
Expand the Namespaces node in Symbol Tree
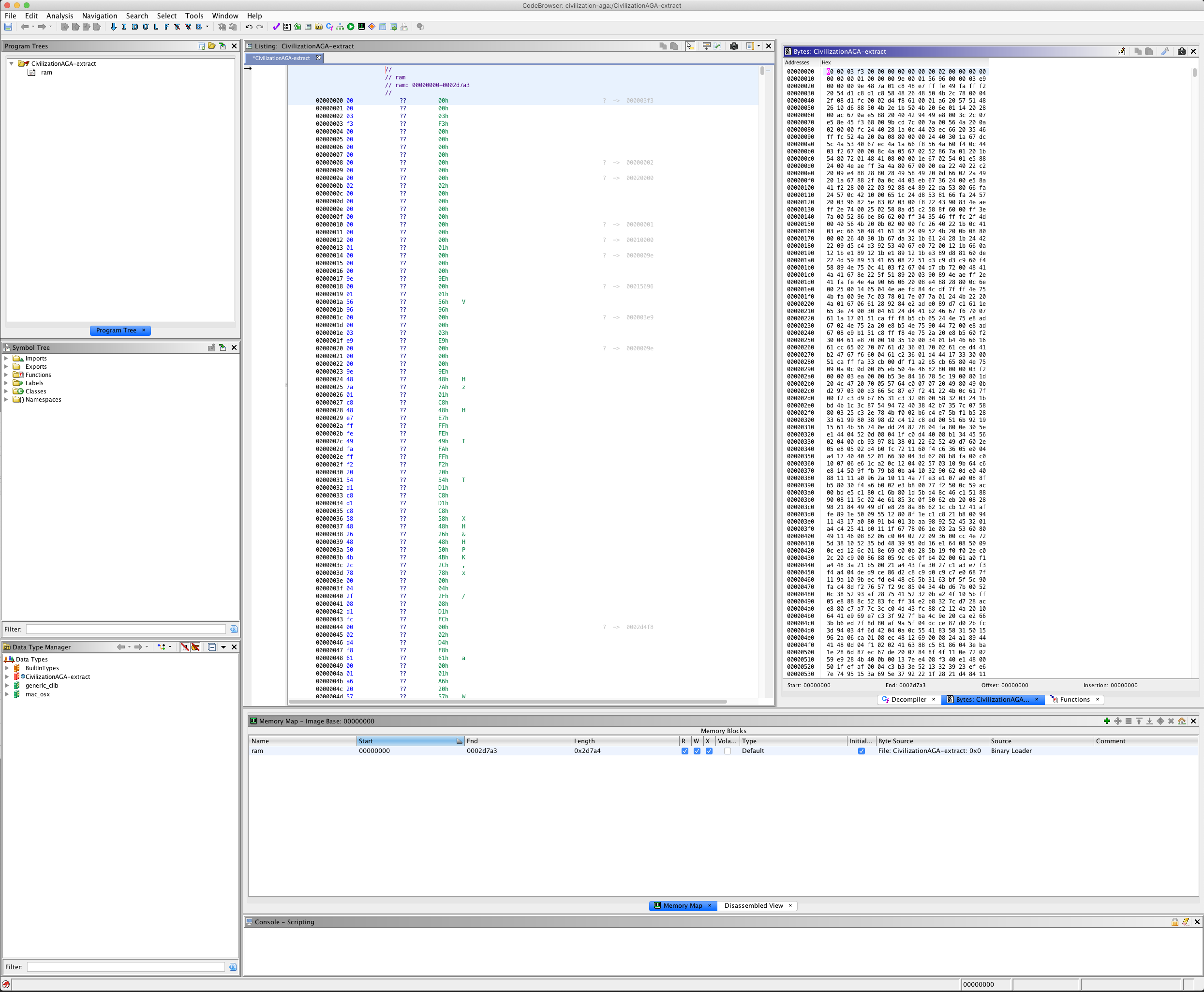[6, 399]
